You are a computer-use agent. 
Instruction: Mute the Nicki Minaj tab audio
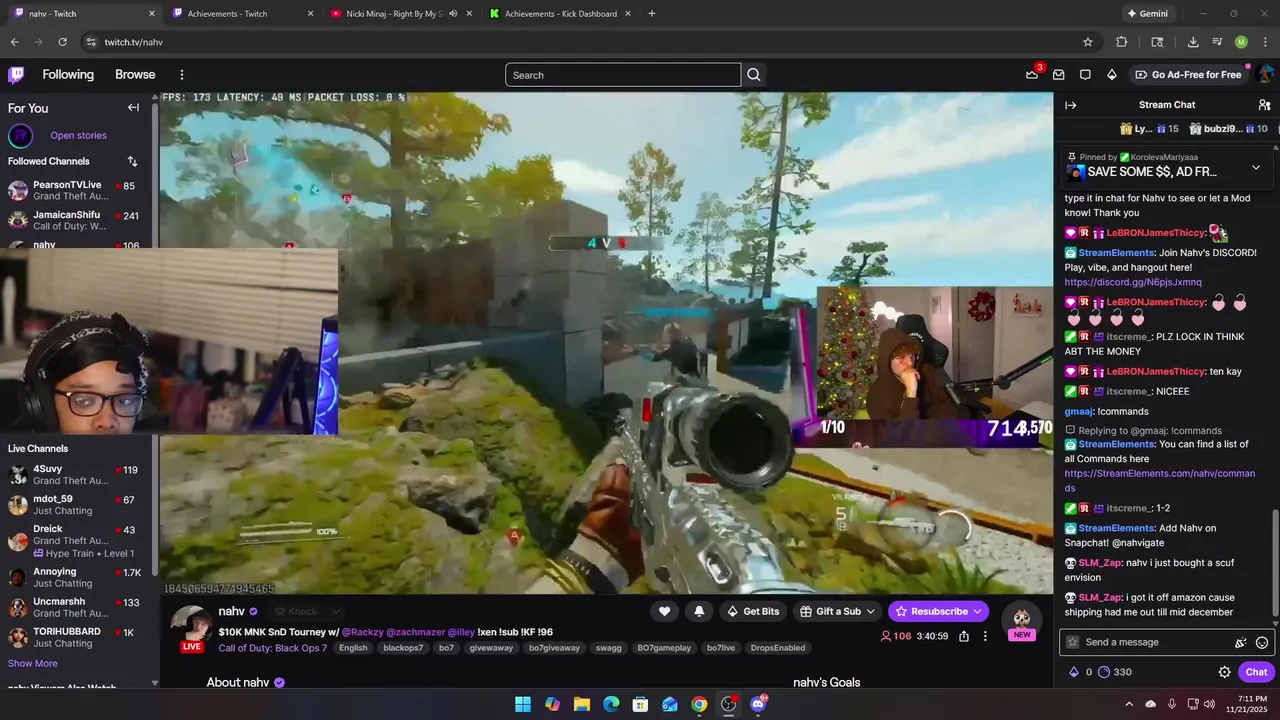pos(453,14)
